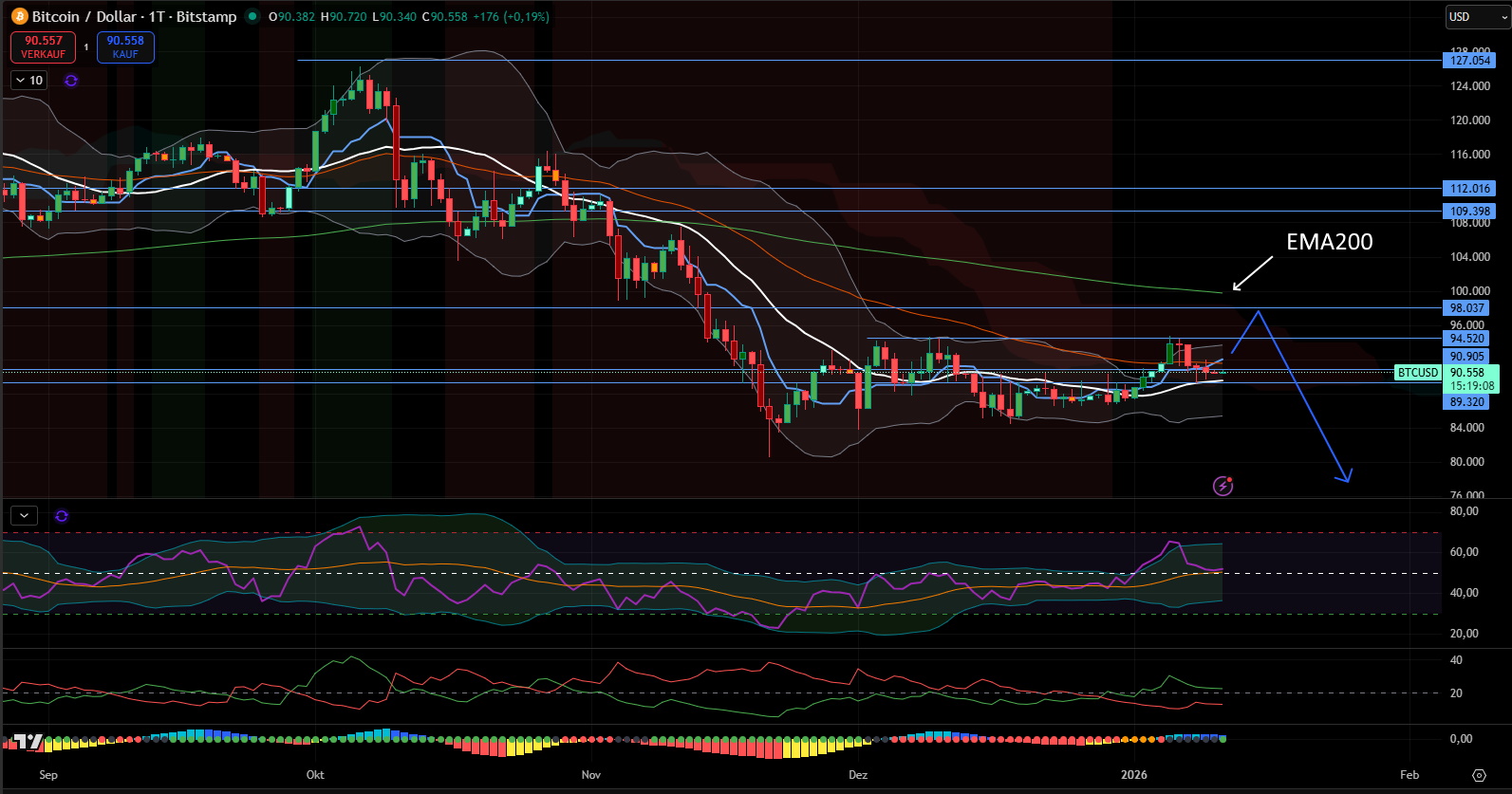
Task: Expand the collapsed legend in the RSI pane
Action: pos(24,516)
